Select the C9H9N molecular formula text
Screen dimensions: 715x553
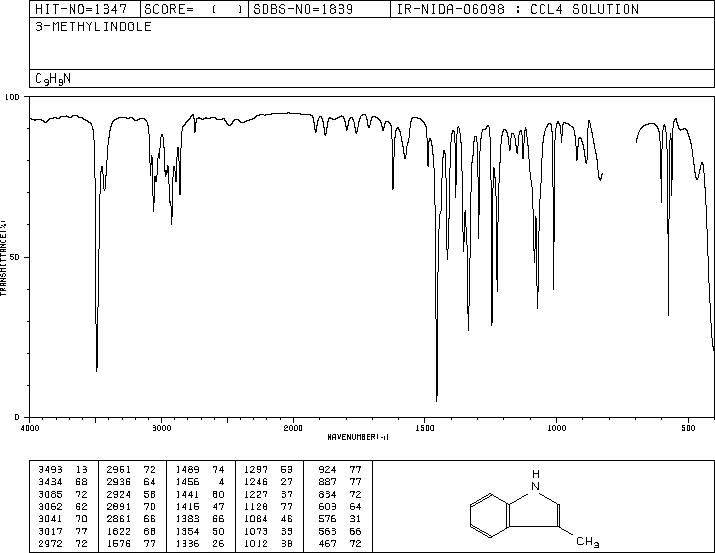pos(53,79)
